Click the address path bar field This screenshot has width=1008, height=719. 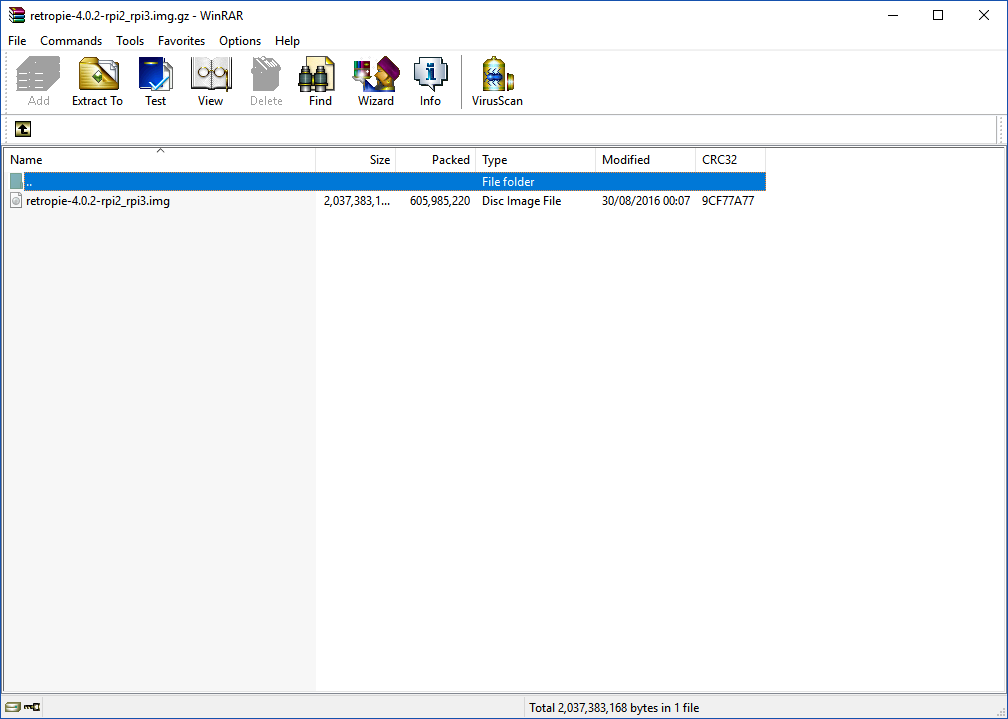pyautogui.click(x=514, y=129)
